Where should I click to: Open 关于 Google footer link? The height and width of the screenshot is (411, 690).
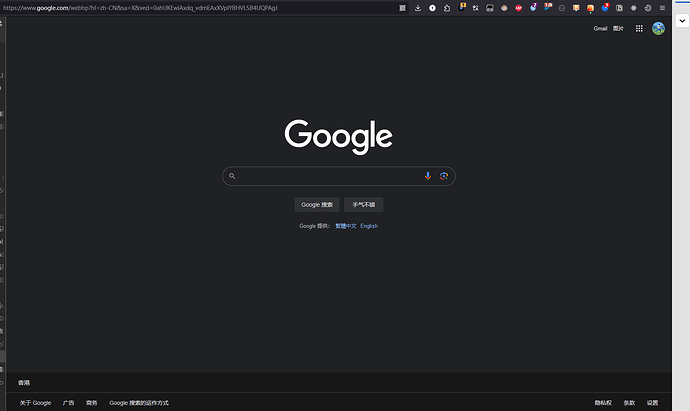coord(35,403)
